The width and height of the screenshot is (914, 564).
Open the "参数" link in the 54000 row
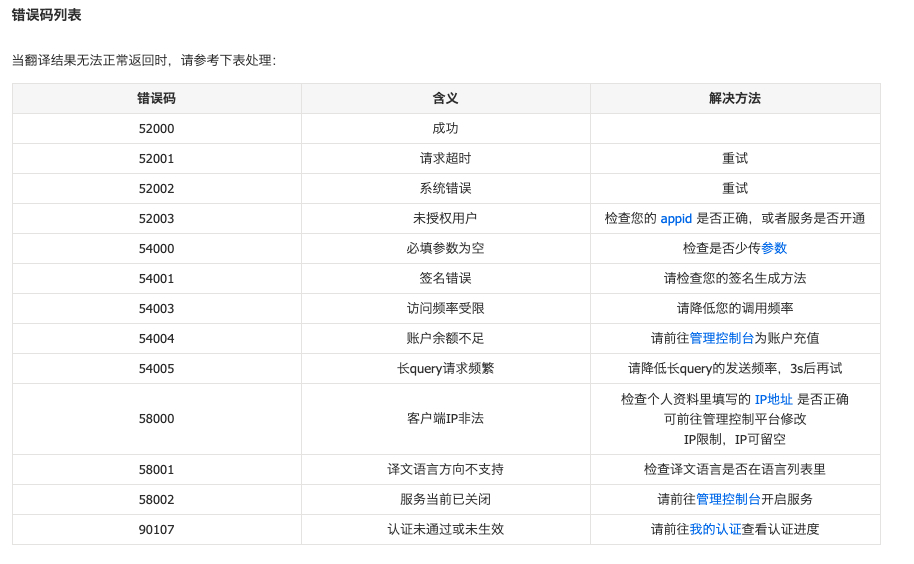pyautogui.click(x=774, y=248)
